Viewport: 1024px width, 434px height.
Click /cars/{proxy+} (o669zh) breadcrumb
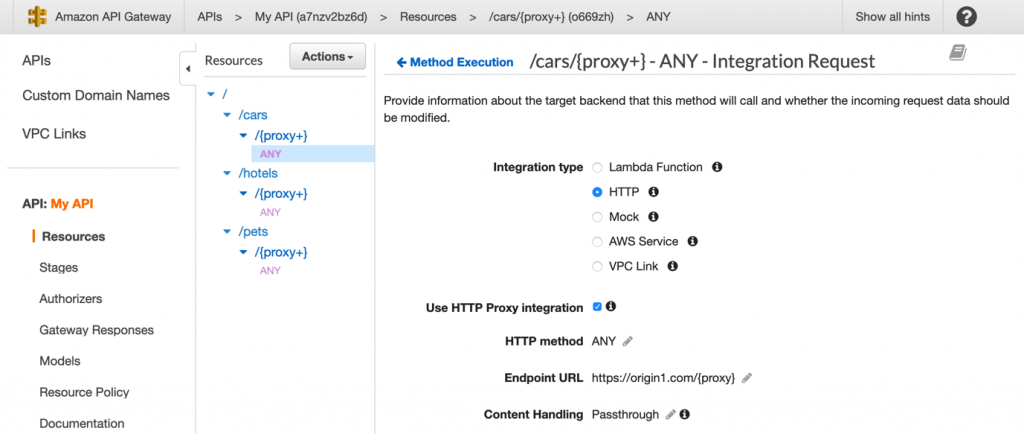pyautogui.click(x=551, y=17)
